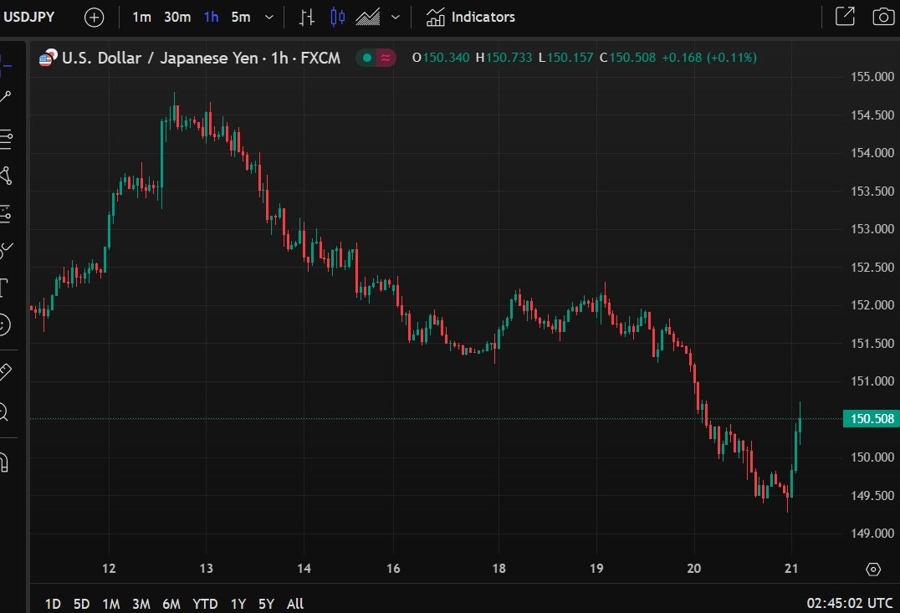Open the timeframe interval dropdown

tap(268, 16)
